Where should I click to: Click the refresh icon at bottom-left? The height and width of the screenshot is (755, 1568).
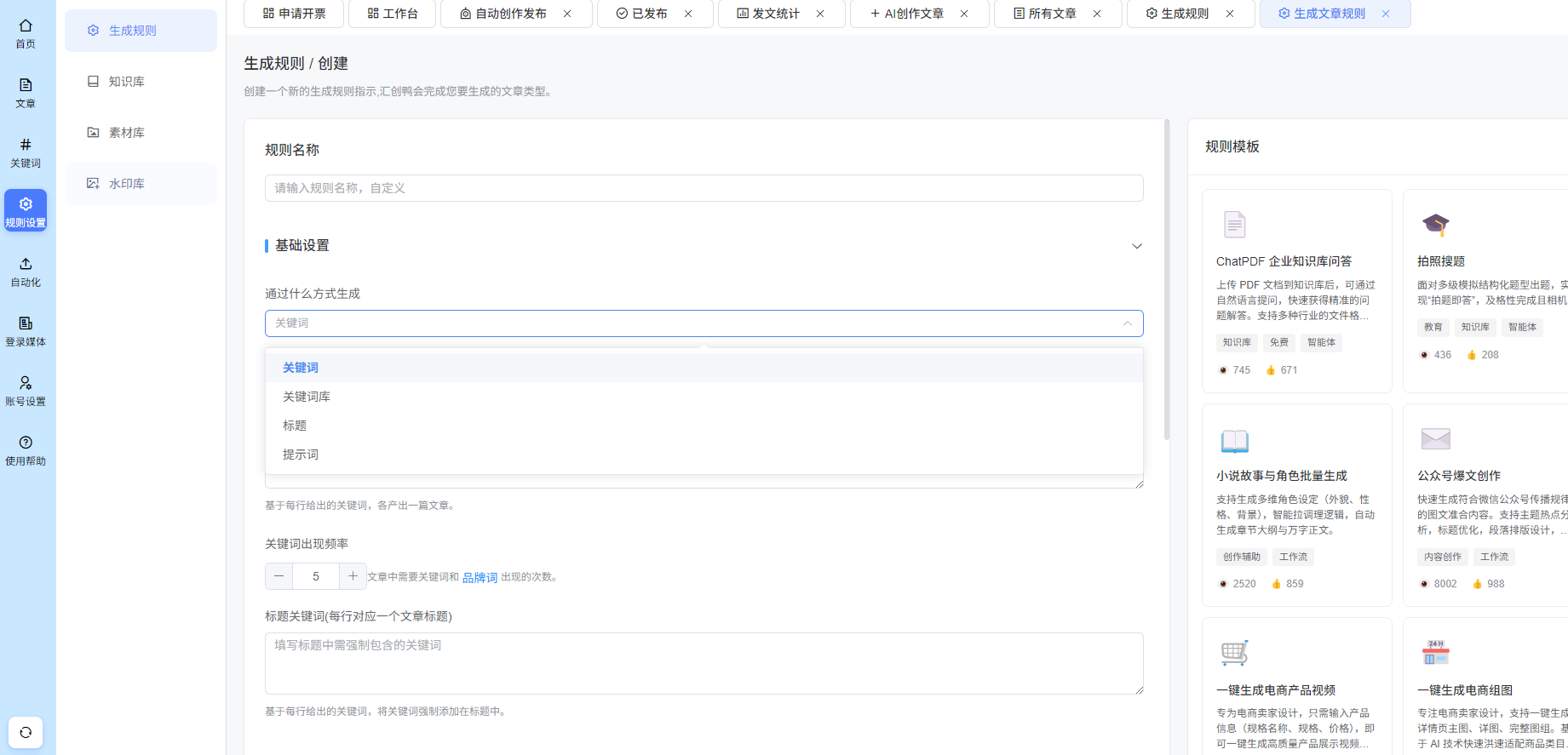tap(26, 732)
